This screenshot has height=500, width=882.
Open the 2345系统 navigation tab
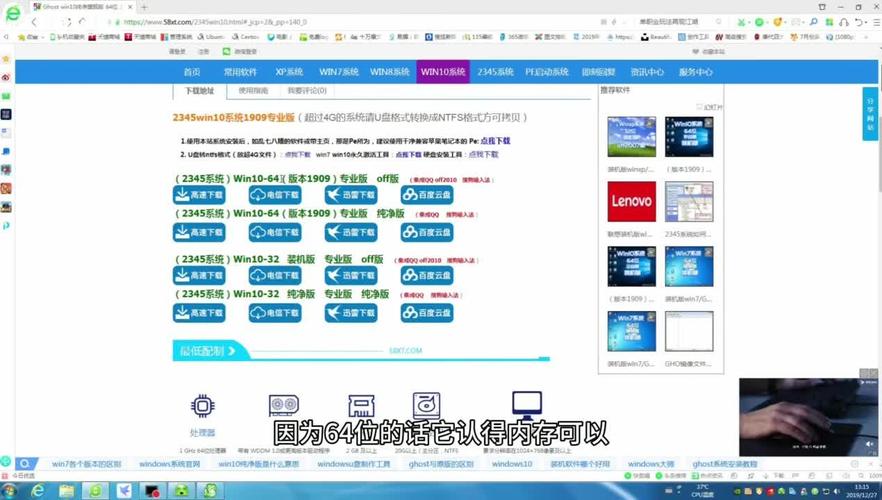tap(496, 72)
